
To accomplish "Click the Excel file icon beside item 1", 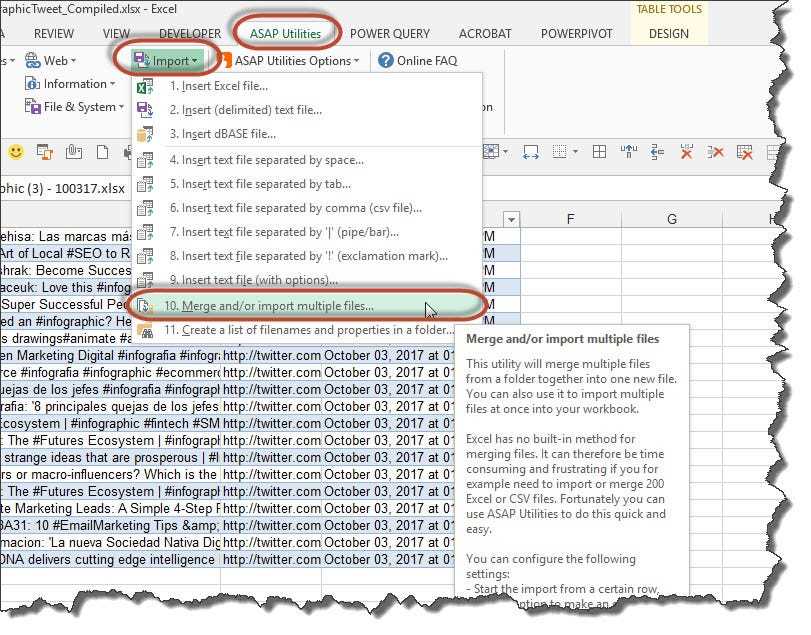I will pos(145,86).
